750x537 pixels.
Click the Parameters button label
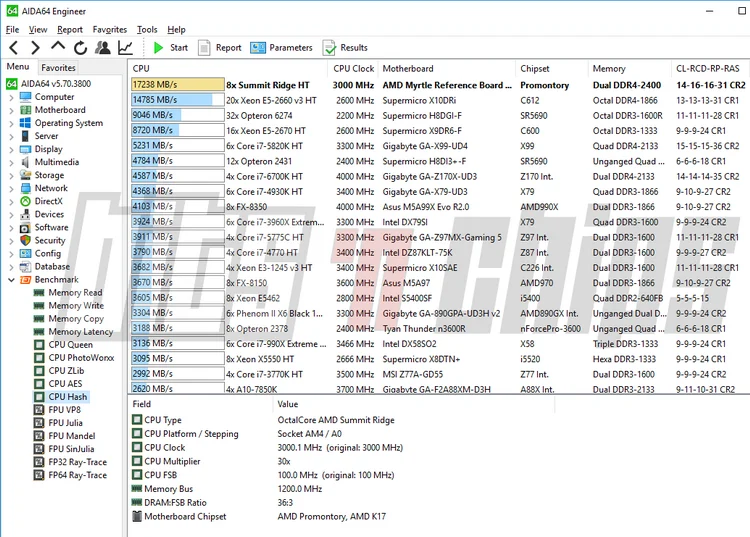(x=291, y=48)
